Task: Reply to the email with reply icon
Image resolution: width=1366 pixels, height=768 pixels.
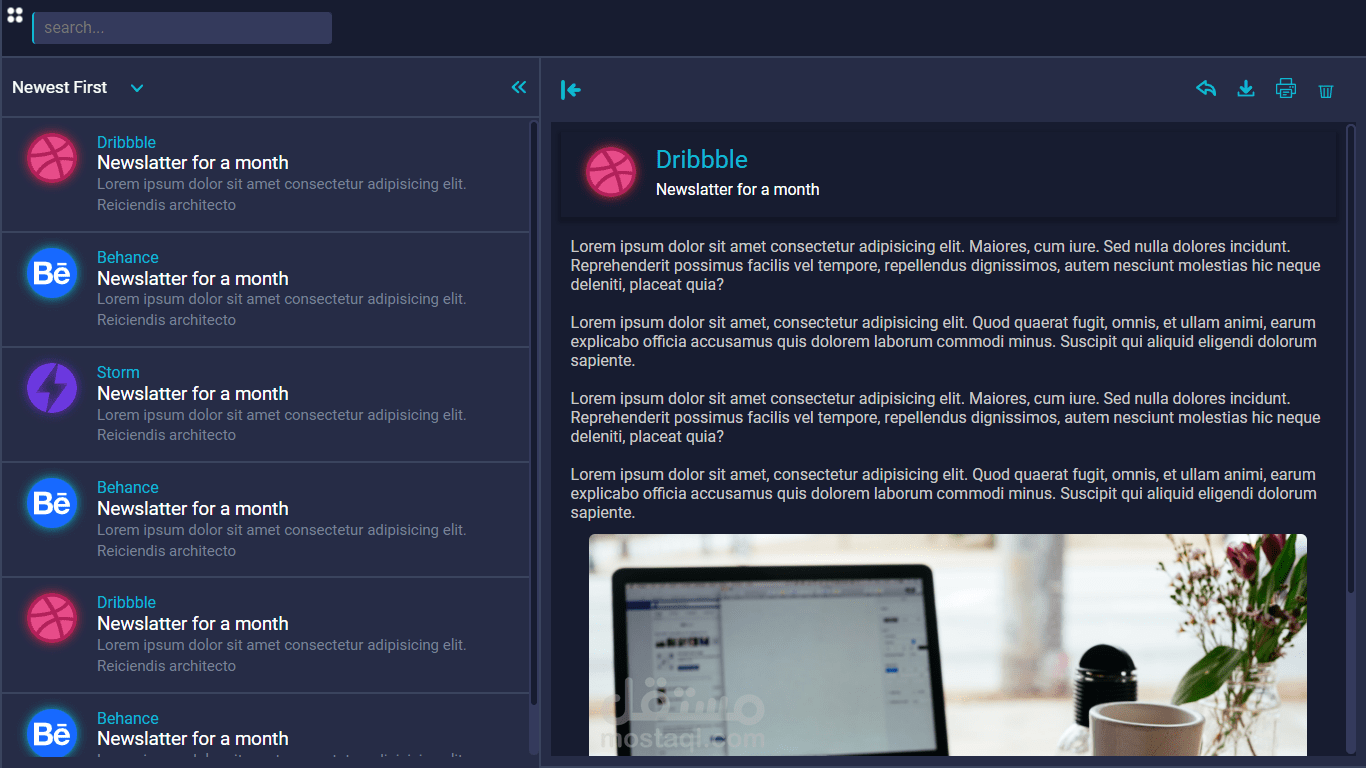Action: (x=1206, y=88)
